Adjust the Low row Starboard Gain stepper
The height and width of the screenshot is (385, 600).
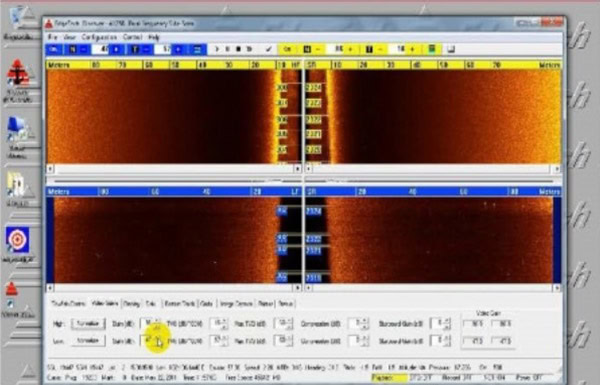click(x=447, y=340)
